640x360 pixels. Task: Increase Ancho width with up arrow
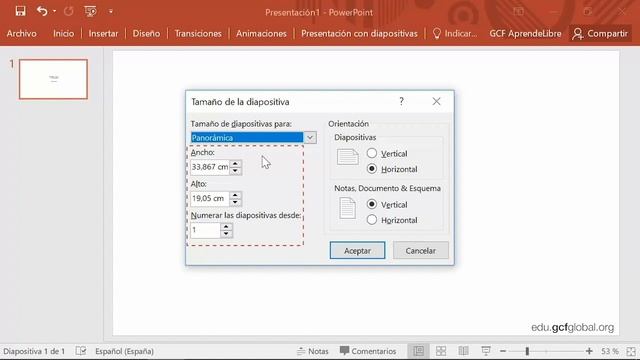(x=235, y=164)
